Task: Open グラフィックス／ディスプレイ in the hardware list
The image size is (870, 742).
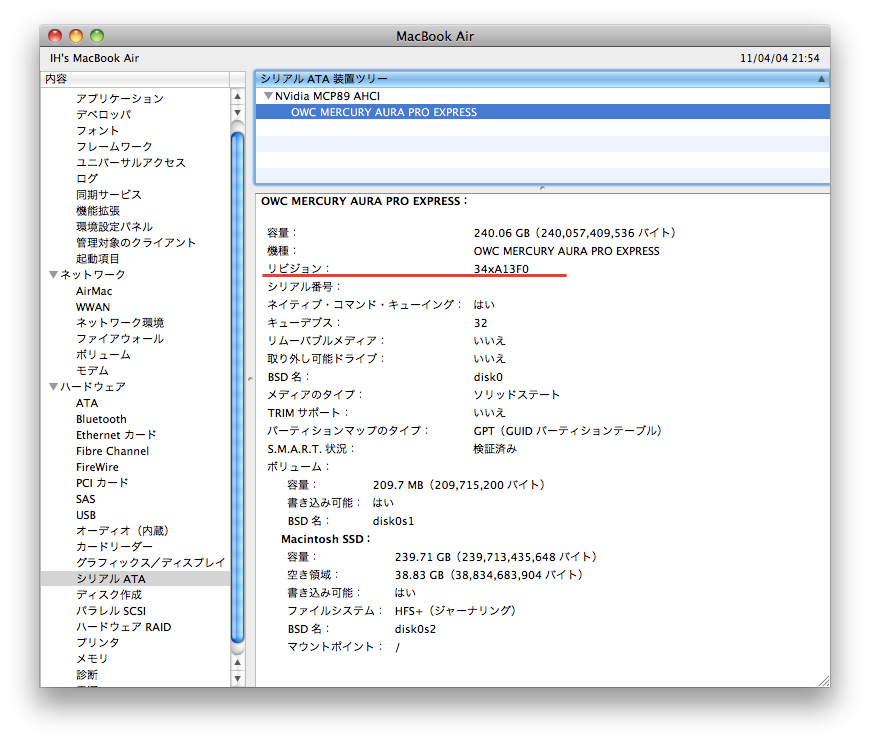Action: click(x=150, y=563)
